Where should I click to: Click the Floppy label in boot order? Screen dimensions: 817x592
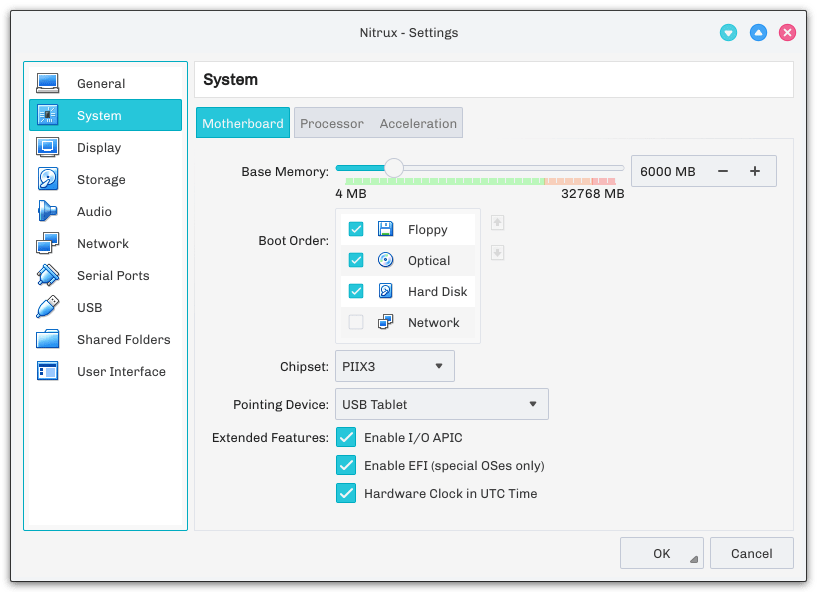[x=427, y=229]
